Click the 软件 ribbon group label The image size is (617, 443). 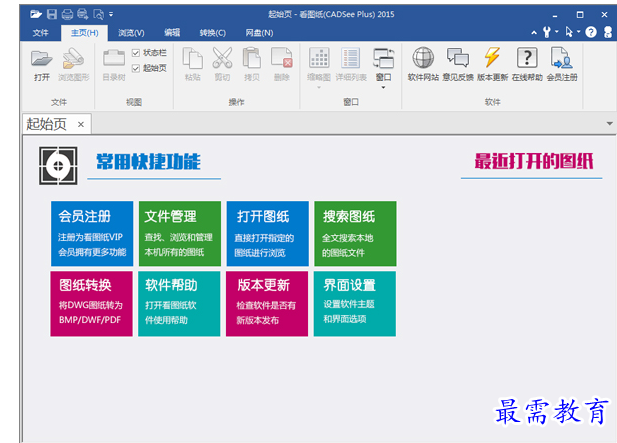pyautogui.click(x=492, y=102)
